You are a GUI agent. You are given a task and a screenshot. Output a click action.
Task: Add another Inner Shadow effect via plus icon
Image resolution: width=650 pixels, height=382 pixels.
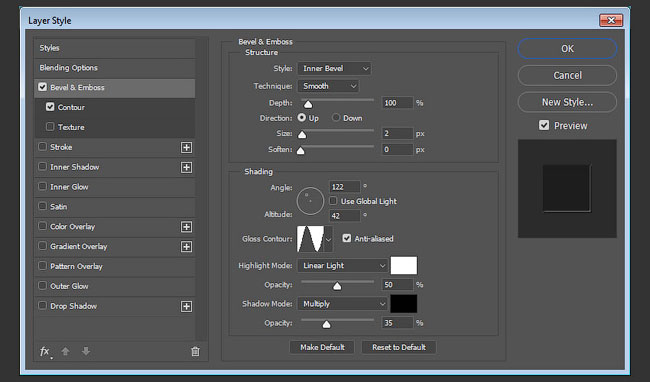pos(186,167)
